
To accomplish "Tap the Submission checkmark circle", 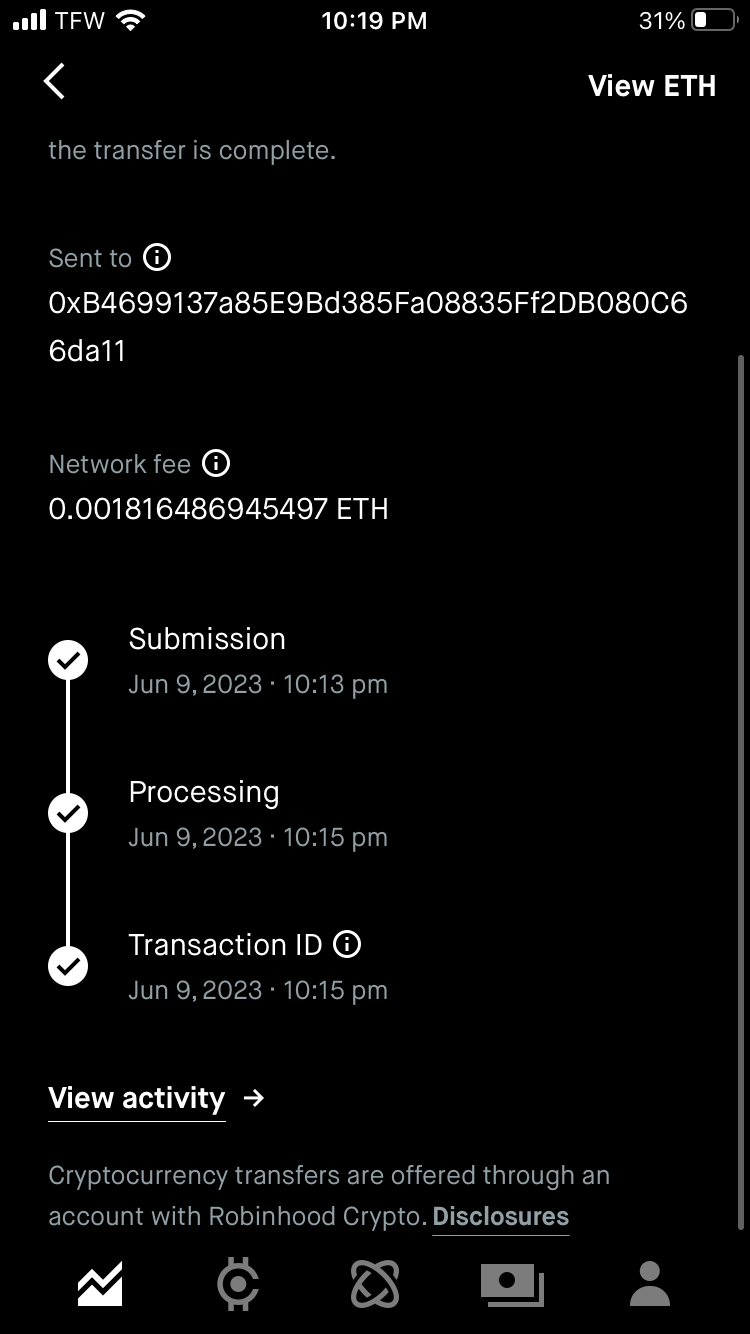I will pyautogui.click(x=68, y=661).
